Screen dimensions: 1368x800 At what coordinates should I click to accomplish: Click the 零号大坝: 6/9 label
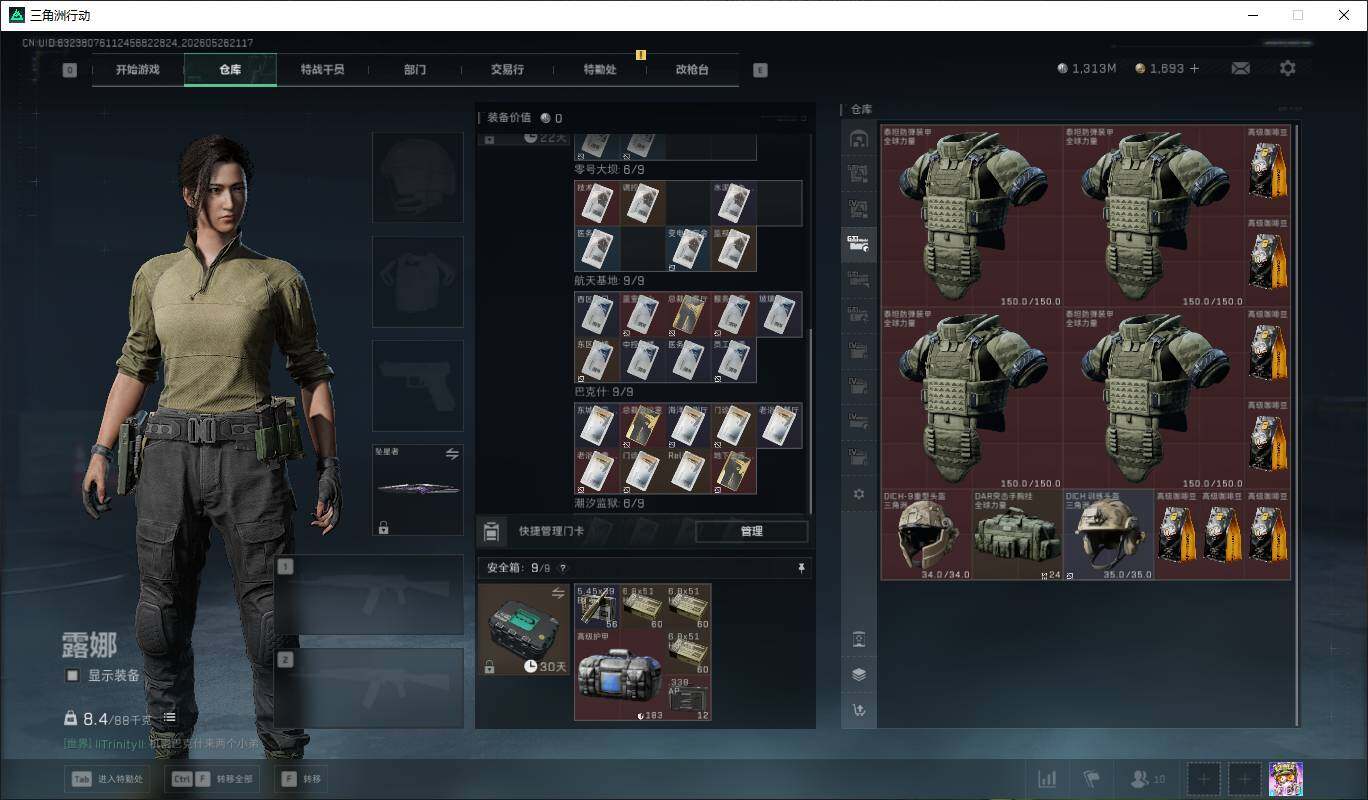(609, 170)
